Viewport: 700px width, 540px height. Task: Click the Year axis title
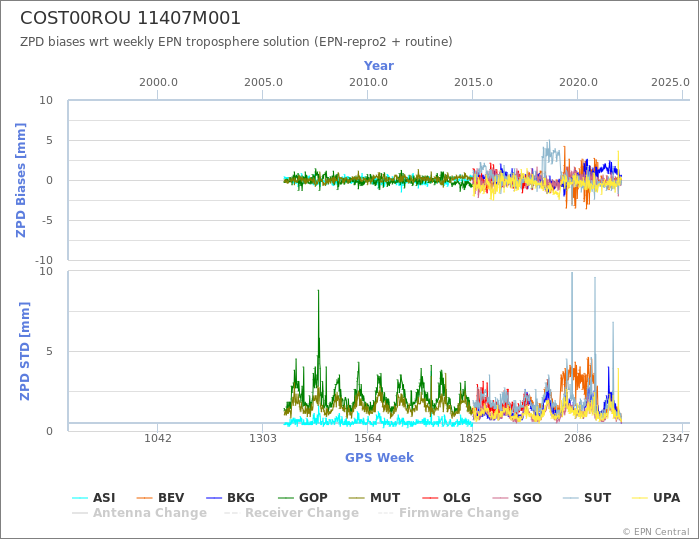(379, 66)
